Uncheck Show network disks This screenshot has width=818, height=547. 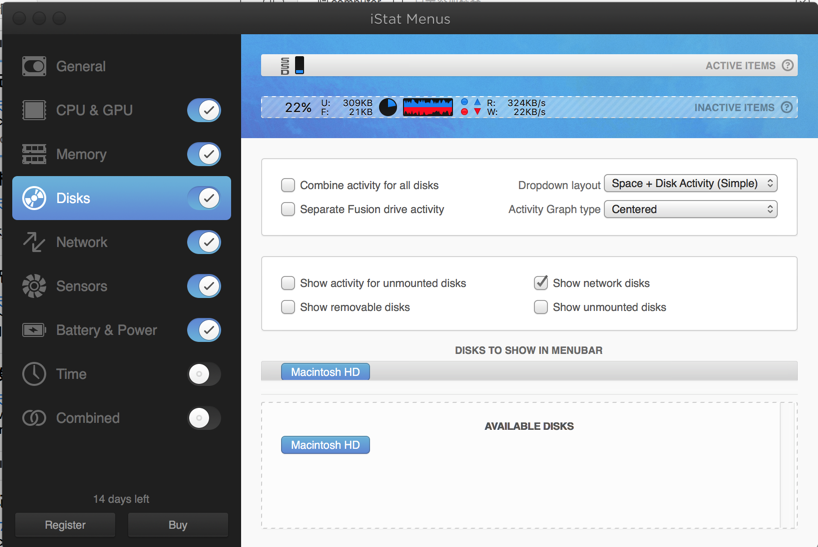click(x=541, y=283)
